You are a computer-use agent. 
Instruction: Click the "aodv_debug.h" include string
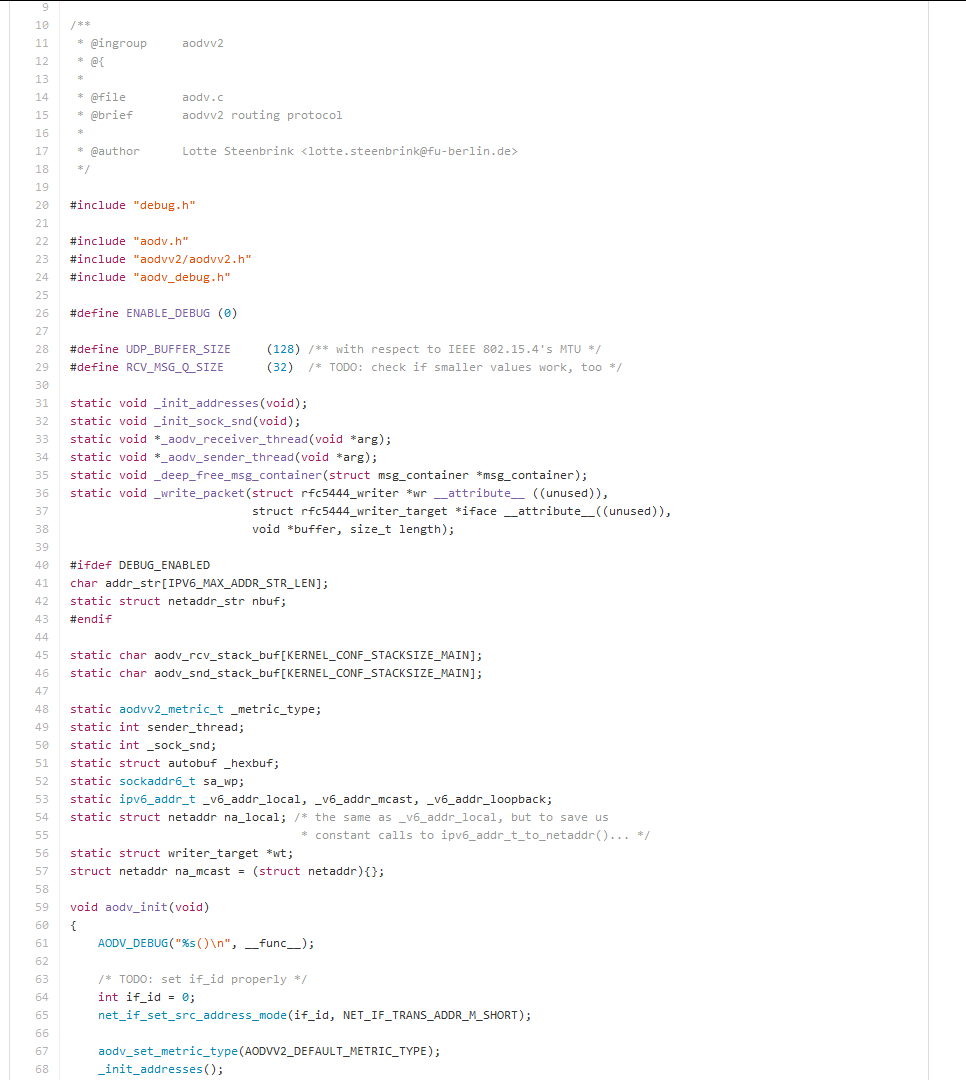coord(181,277)
